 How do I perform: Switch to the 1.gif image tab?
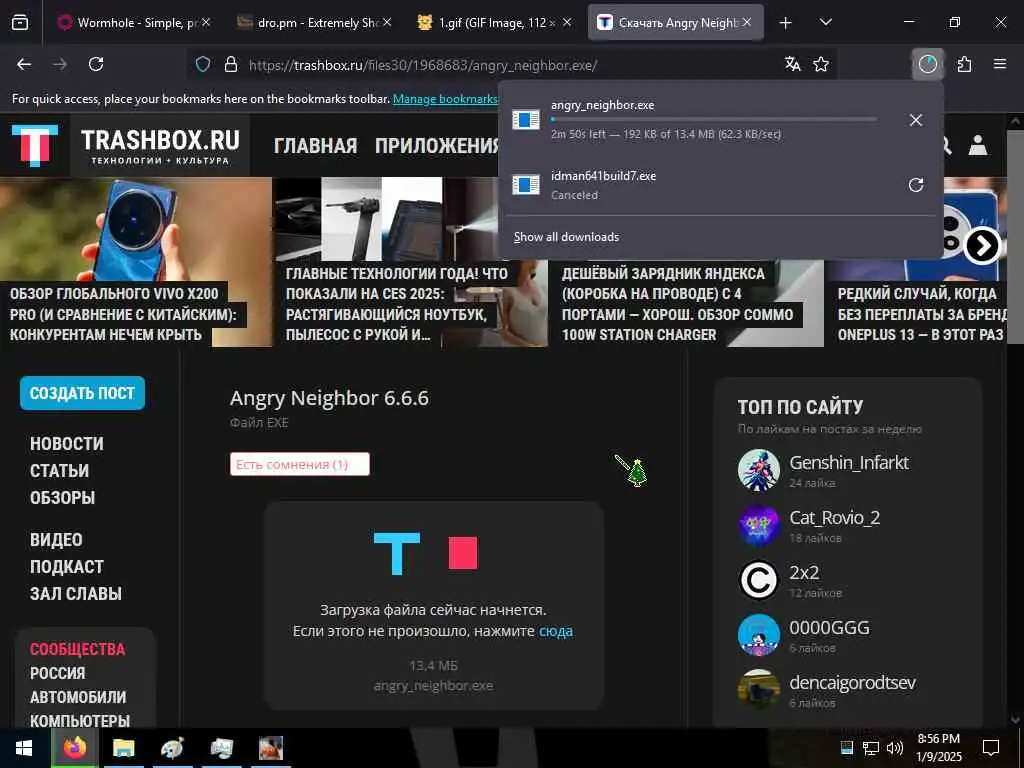494,22
